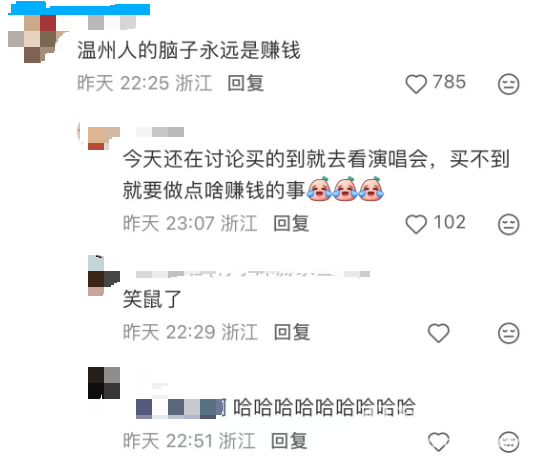Image resolution: width=537 pixels, height=462 pixels.
Task: Open avatar of the 笑鼠了 commenter
Action: [104, 275]
